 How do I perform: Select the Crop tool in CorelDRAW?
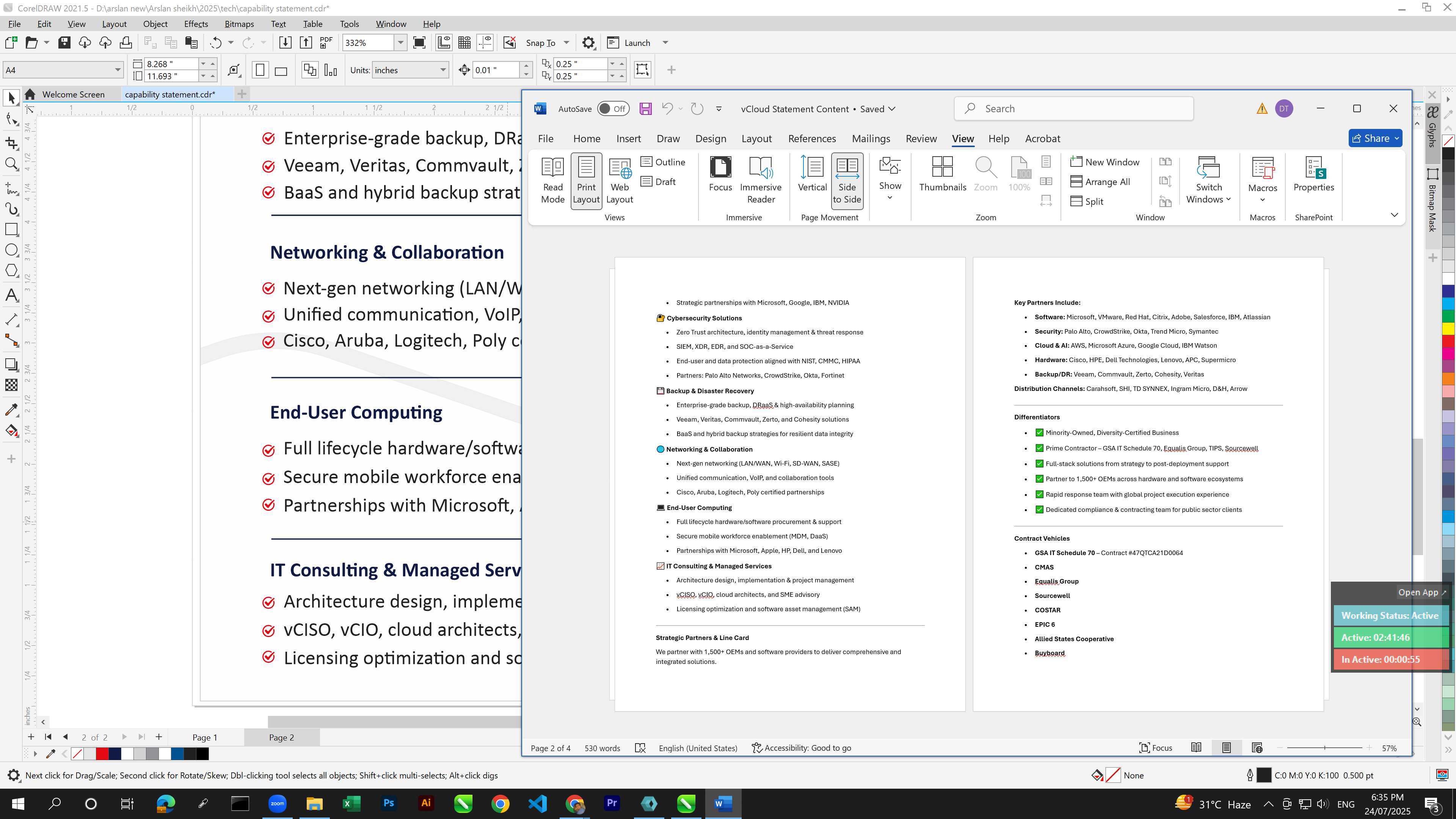tap(11, 143)
